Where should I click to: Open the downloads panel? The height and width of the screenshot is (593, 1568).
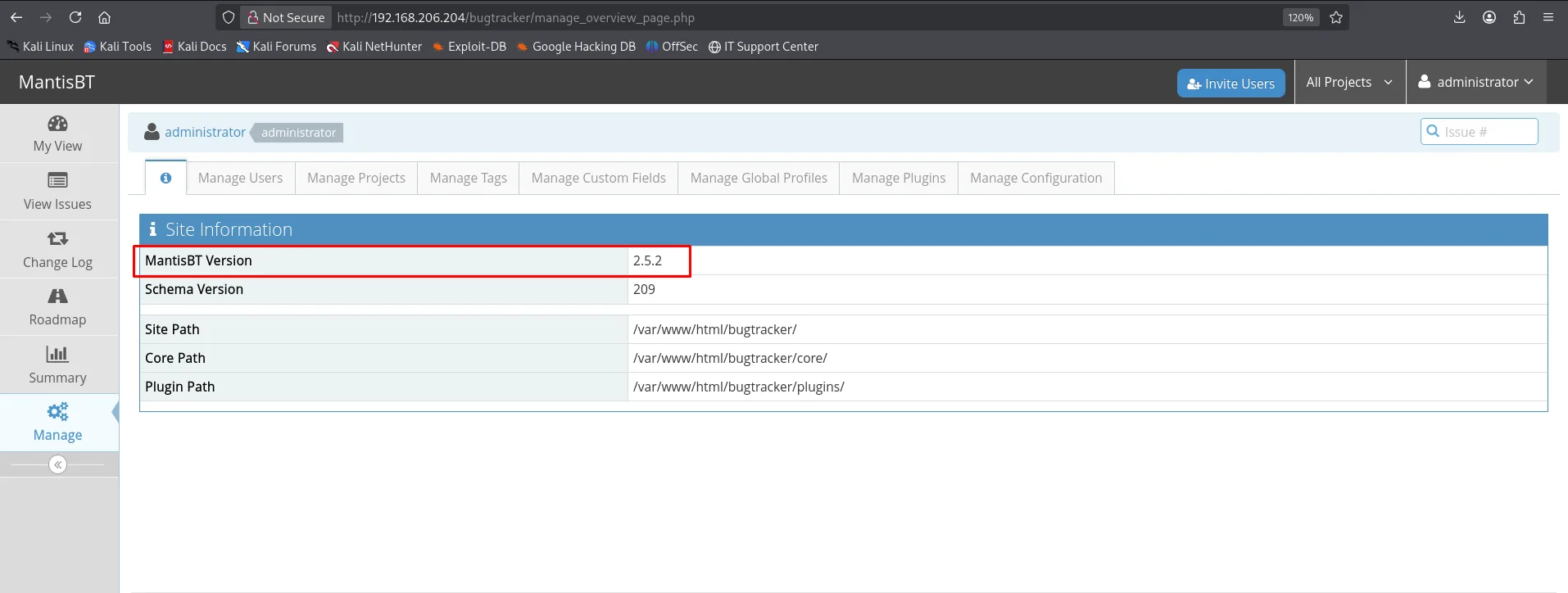coord(1459,17)
